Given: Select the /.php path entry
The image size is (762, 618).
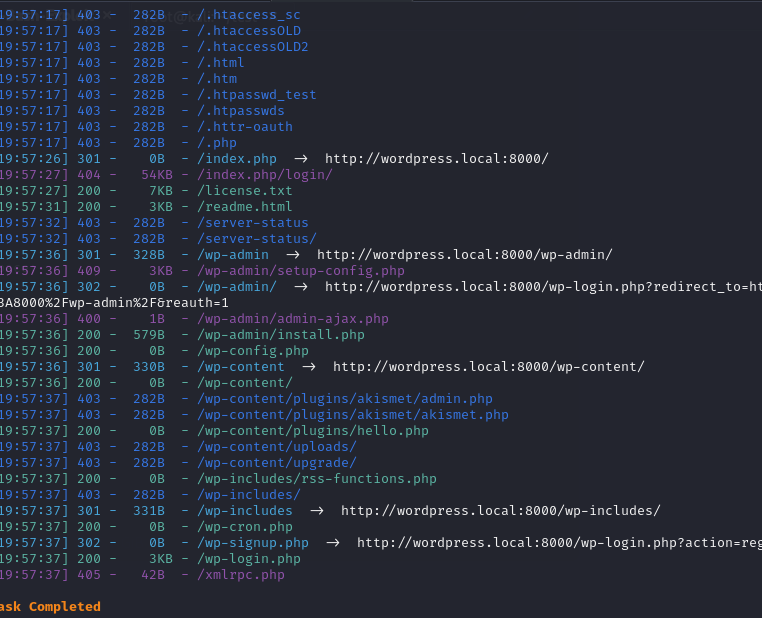Looking at the screenshot, I should pyautogui.click(x=217, y=143).
